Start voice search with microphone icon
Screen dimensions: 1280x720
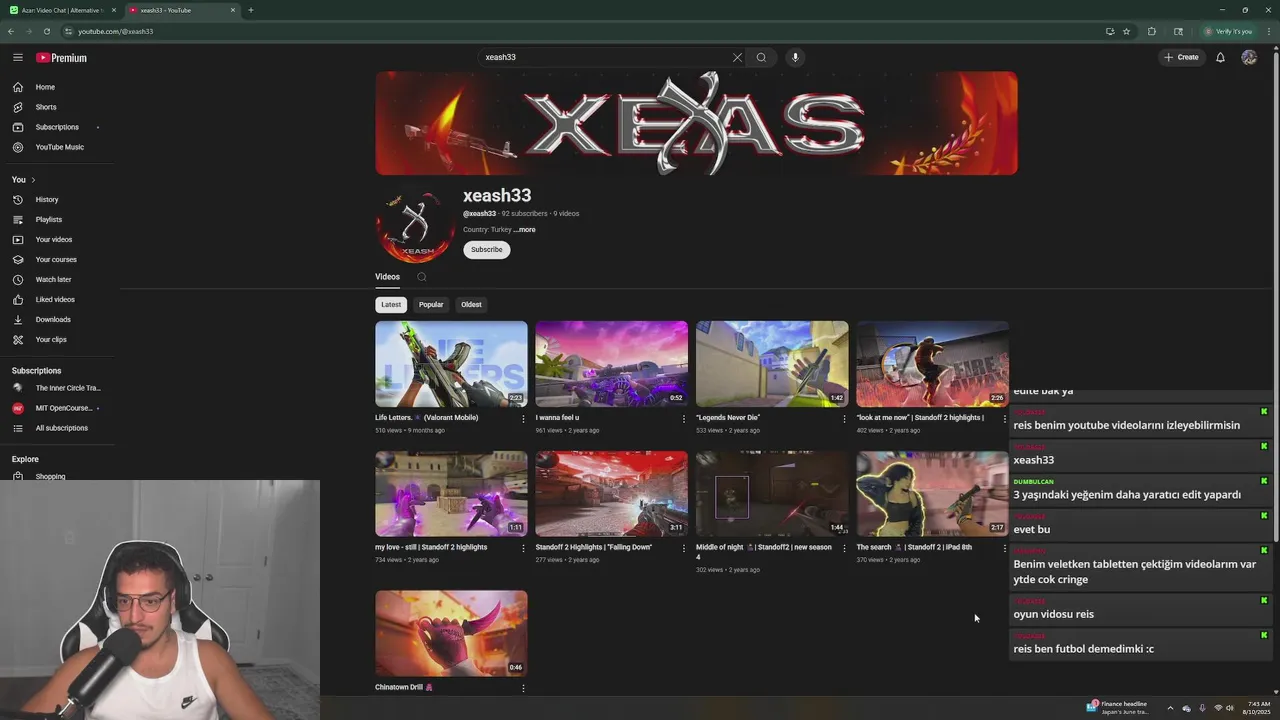(795, 57)
